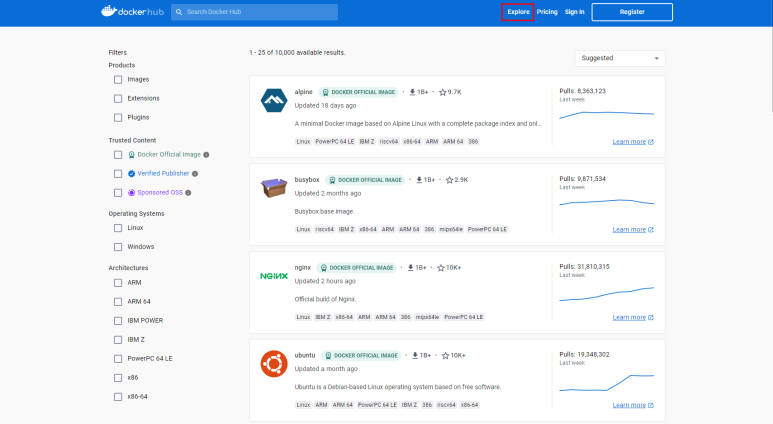This screenshot has width=773, height=424.
Task: Click Learn more in alpine card
Action: click(x=629, y=142)
